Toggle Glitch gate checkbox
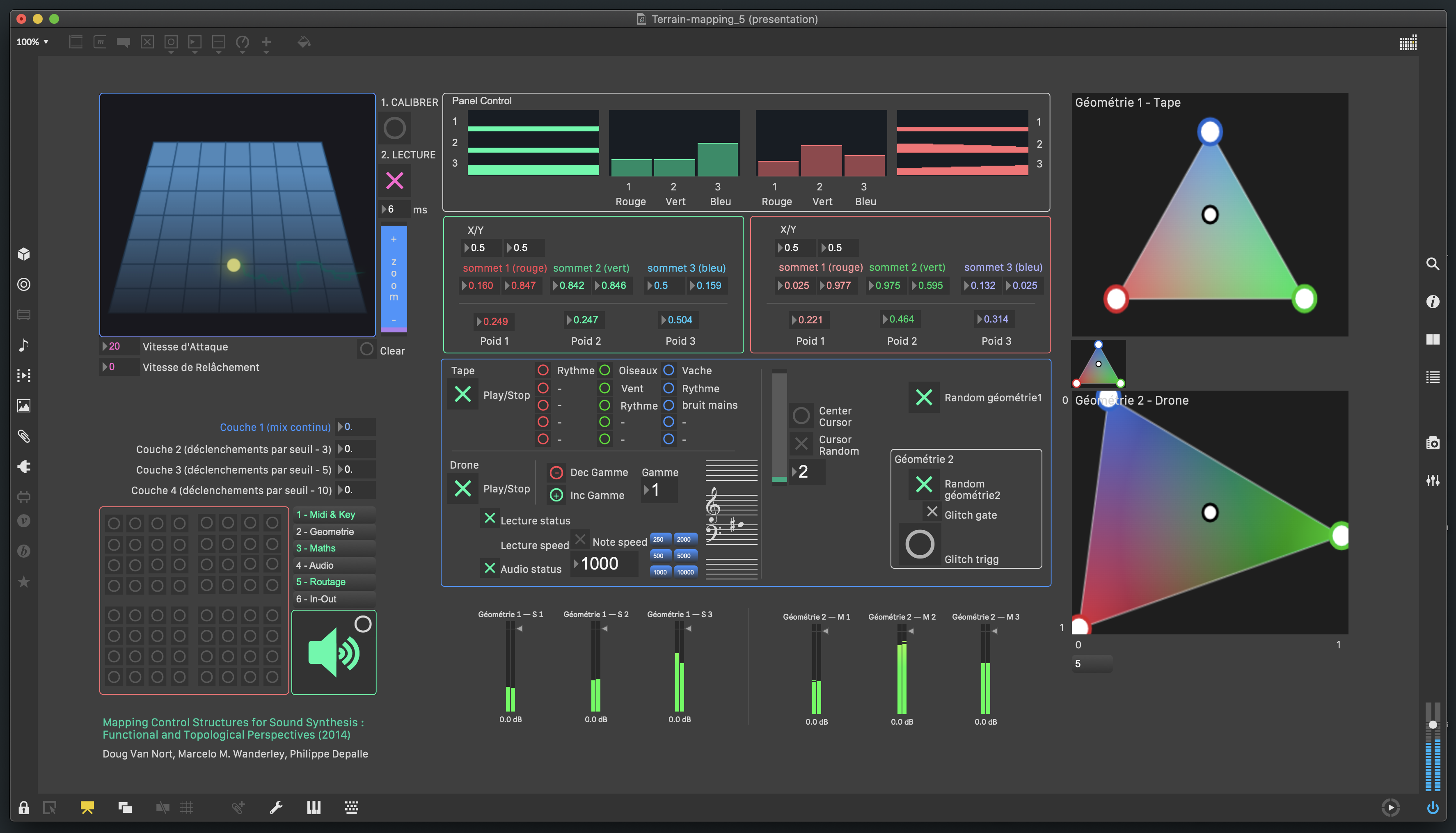This screenshot has width=1456, height=833. [x=932, y=511]
